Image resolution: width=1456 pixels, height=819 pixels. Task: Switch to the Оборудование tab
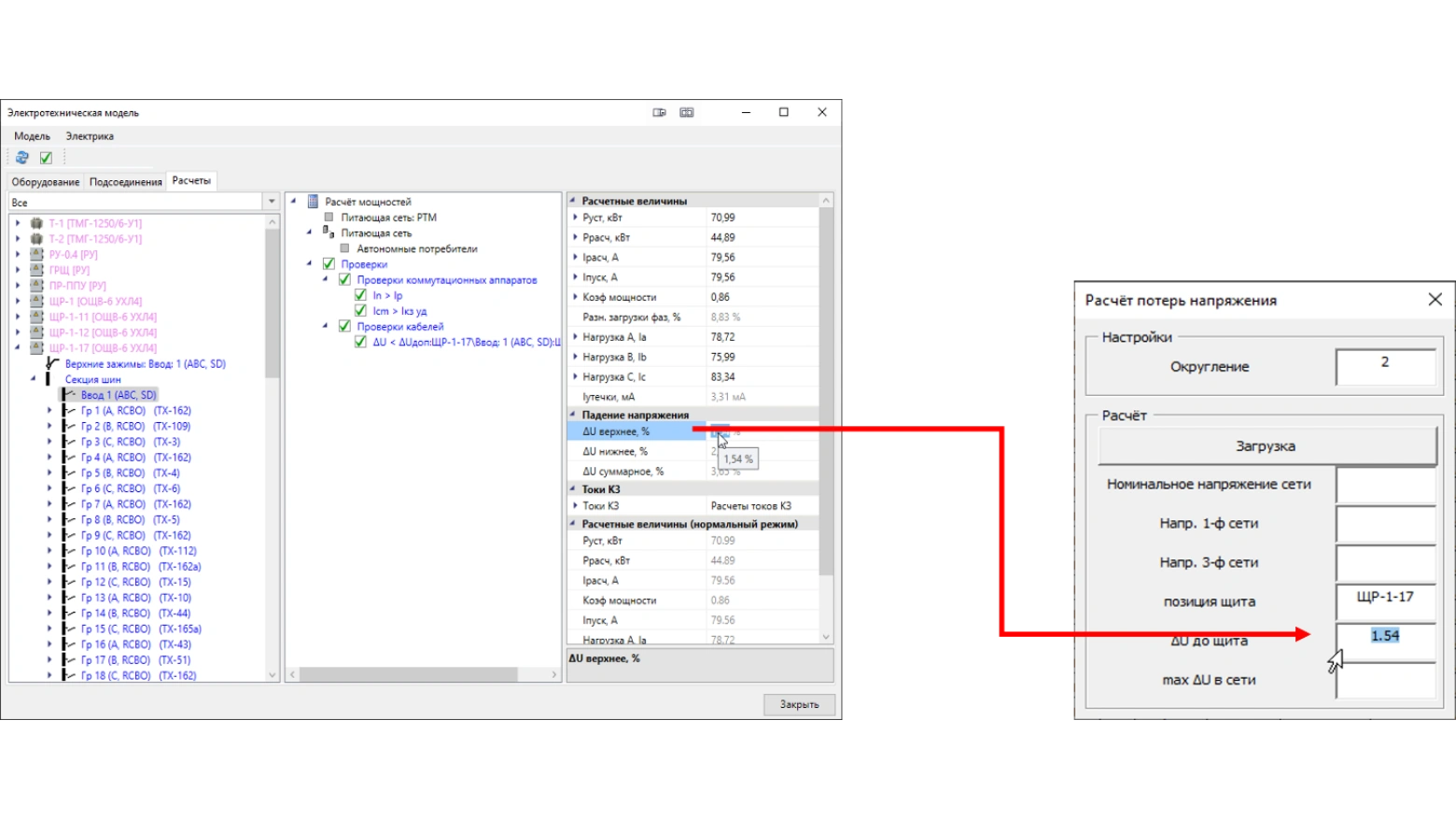click(x=46, y=182)
